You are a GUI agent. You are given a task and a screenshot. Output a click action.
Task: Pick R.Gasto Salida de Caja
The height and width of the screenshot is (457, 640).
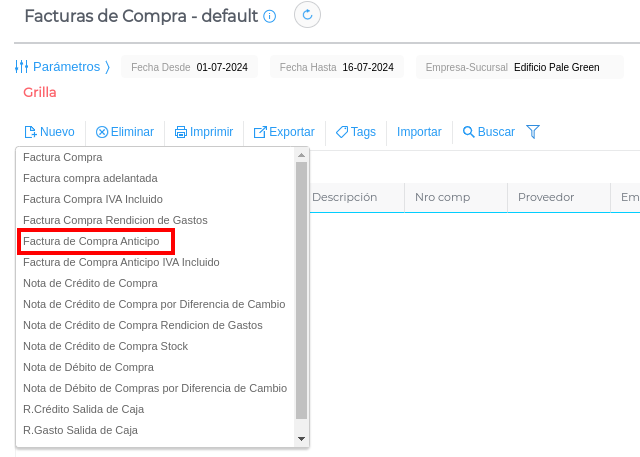[80, 430]
